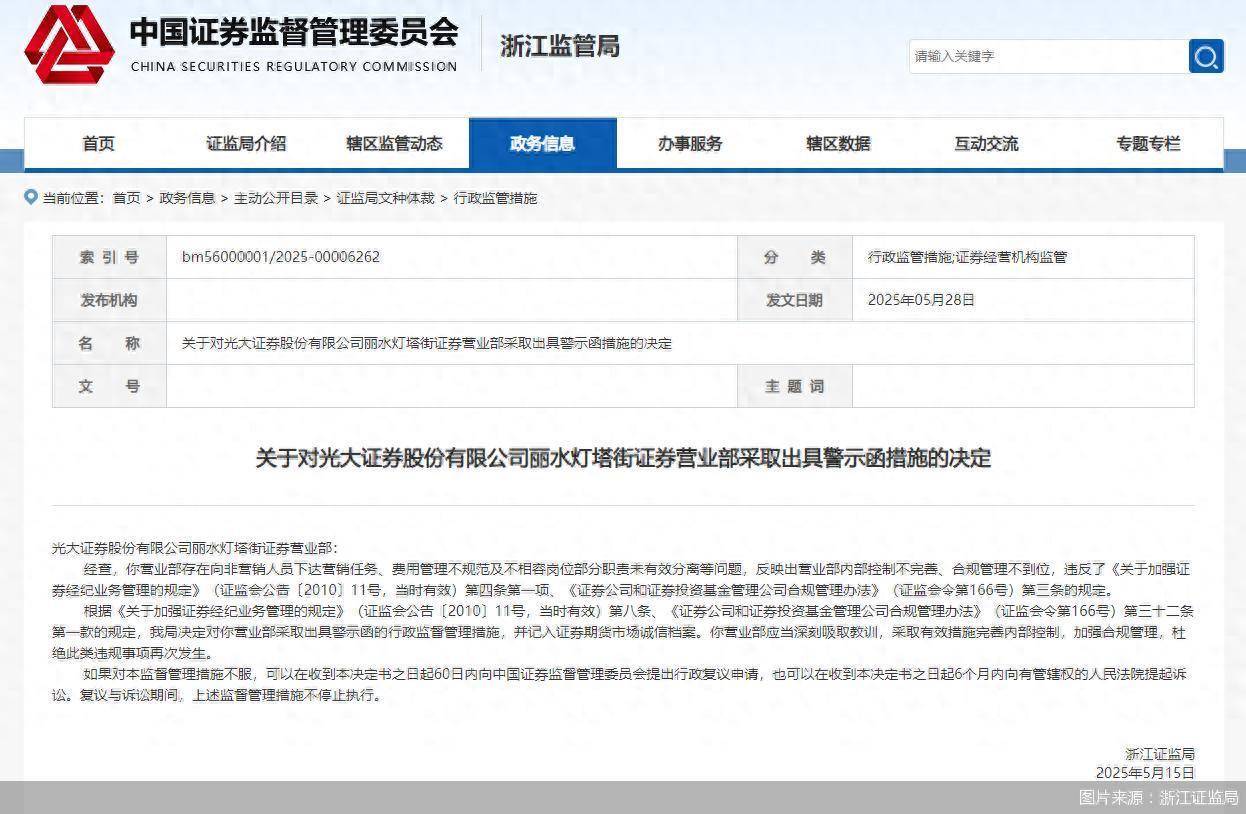Viewport: 1246px width, 814px height.
Task: Open the 辖区监管动态 navigation tab
Action: click(394, 144)
